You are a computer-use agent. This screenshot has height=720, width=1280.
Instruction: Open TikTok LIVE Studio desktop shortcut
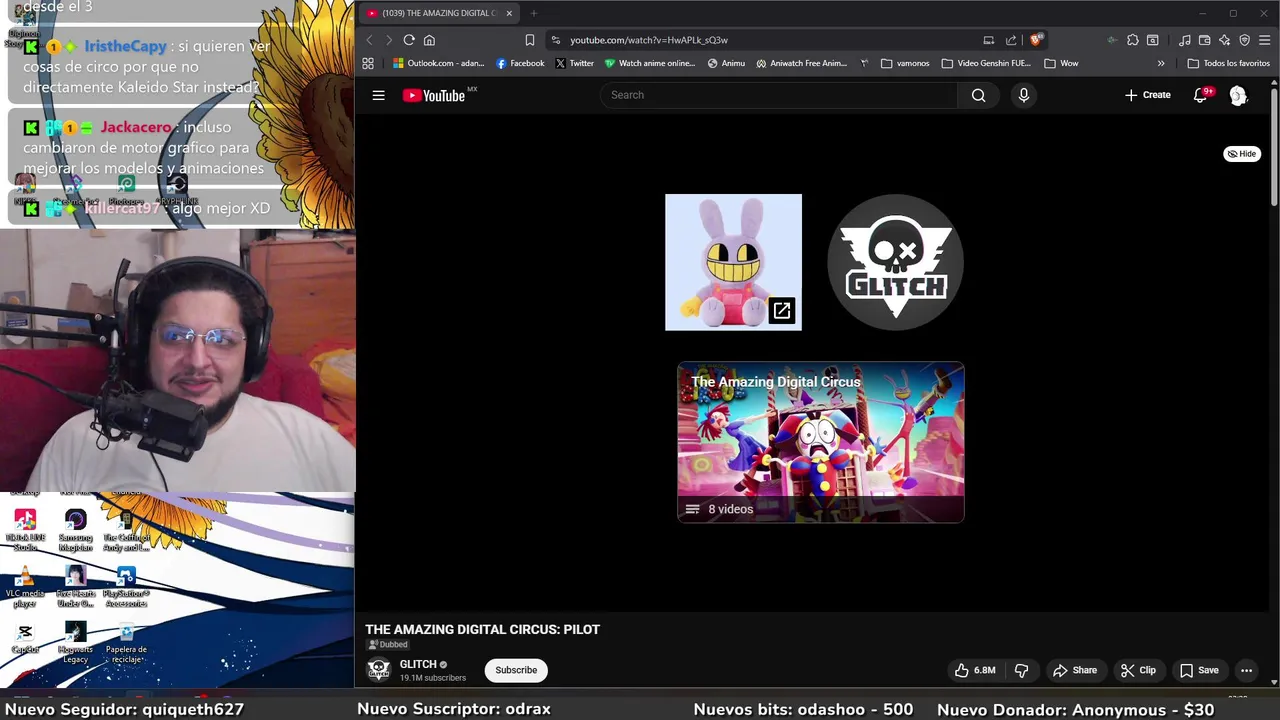click(25, 530)
